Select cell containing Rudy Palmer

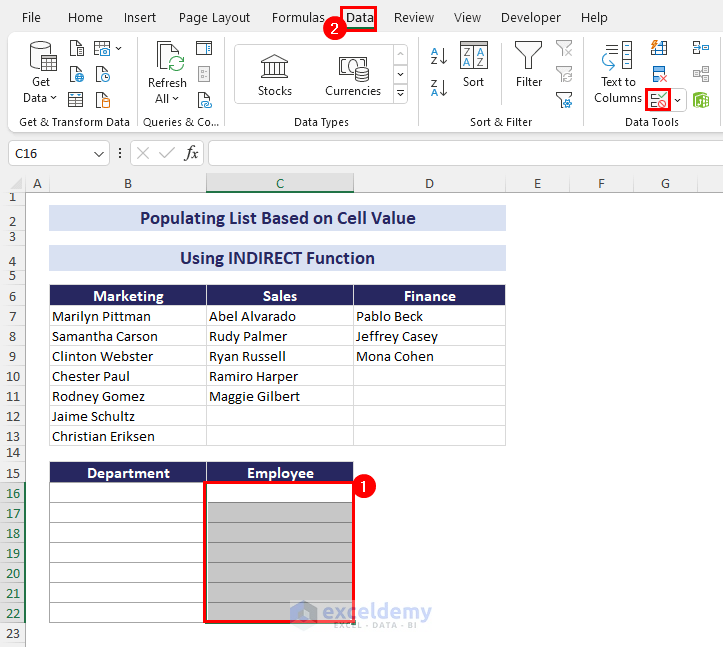tap(280, 336)
